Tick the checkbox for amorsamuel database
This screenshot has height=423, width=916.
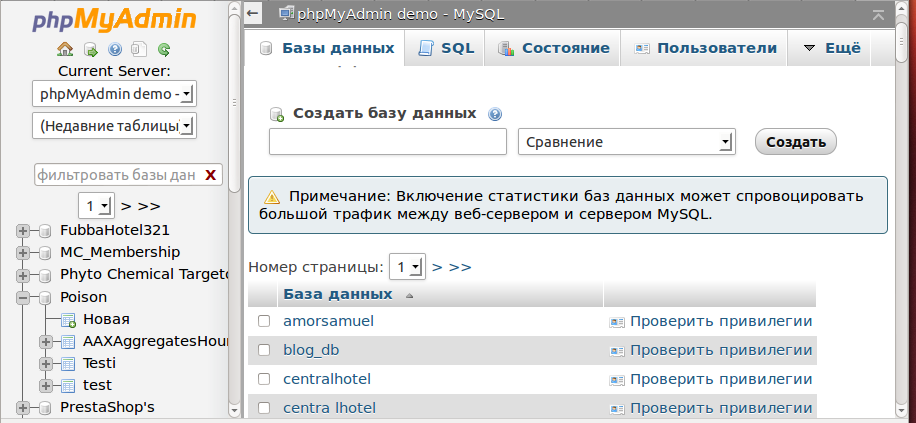coord(264,322)
